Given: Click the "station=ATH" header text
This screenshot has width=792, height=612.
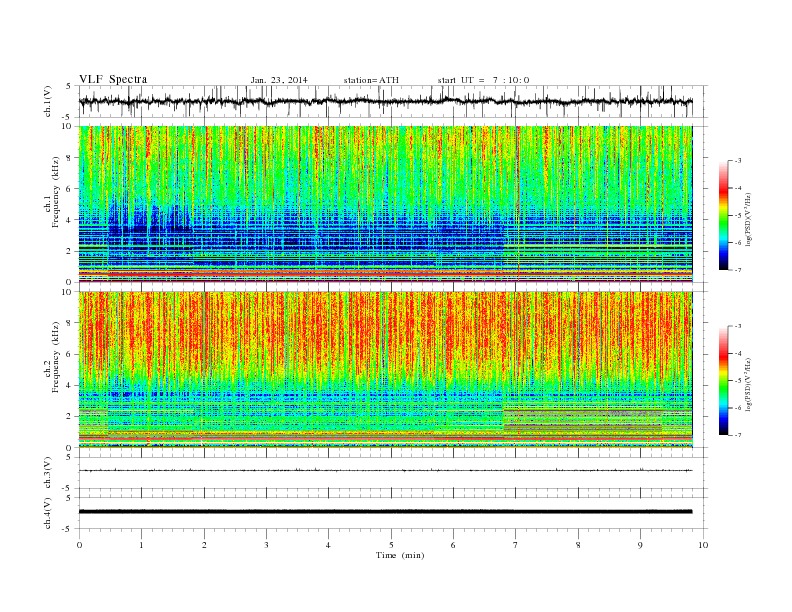Looking at the screenshot, I should point(371,80).
